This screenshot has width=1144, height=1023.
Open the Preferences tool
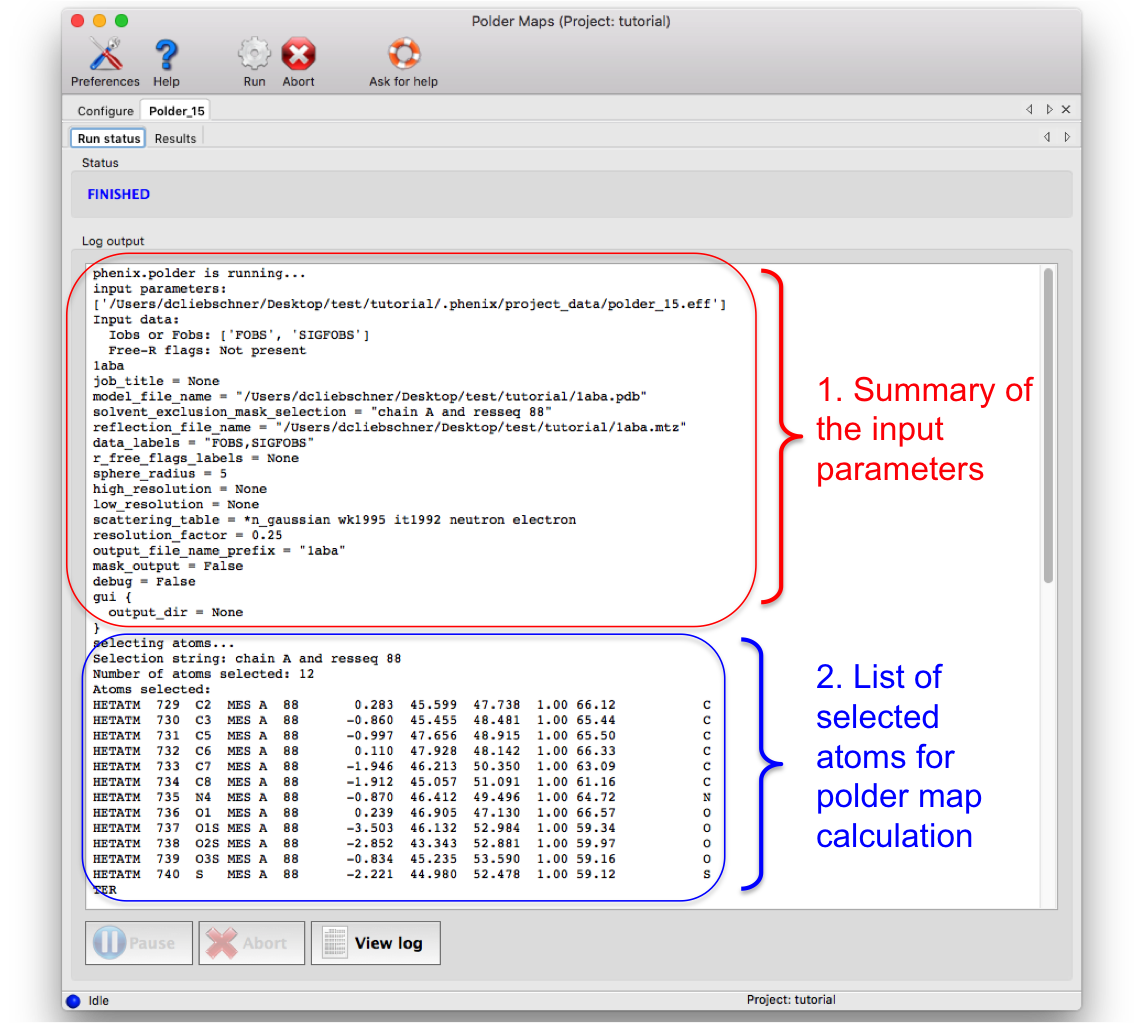pos(104,55)
